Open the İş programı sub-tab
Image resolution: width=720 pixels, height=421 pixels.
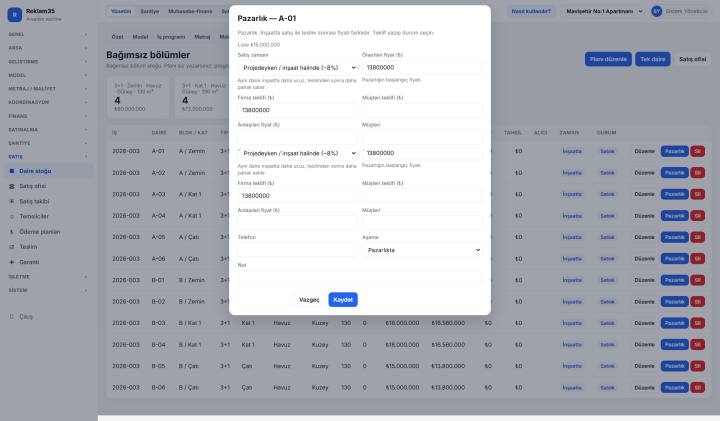coord(171,37)
